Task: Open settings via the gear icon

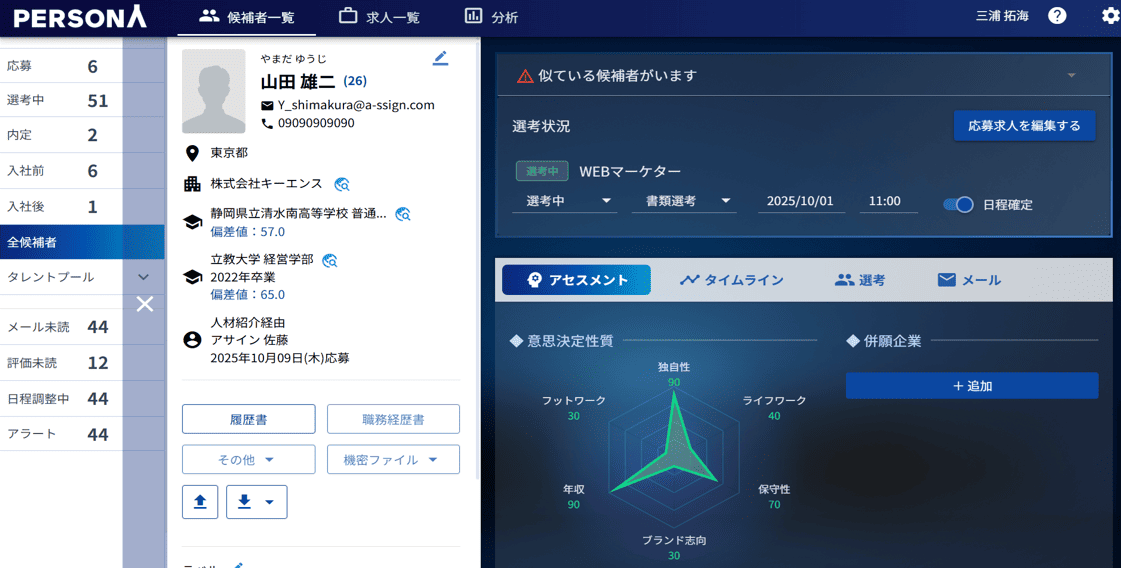Action: [1110, 16]
